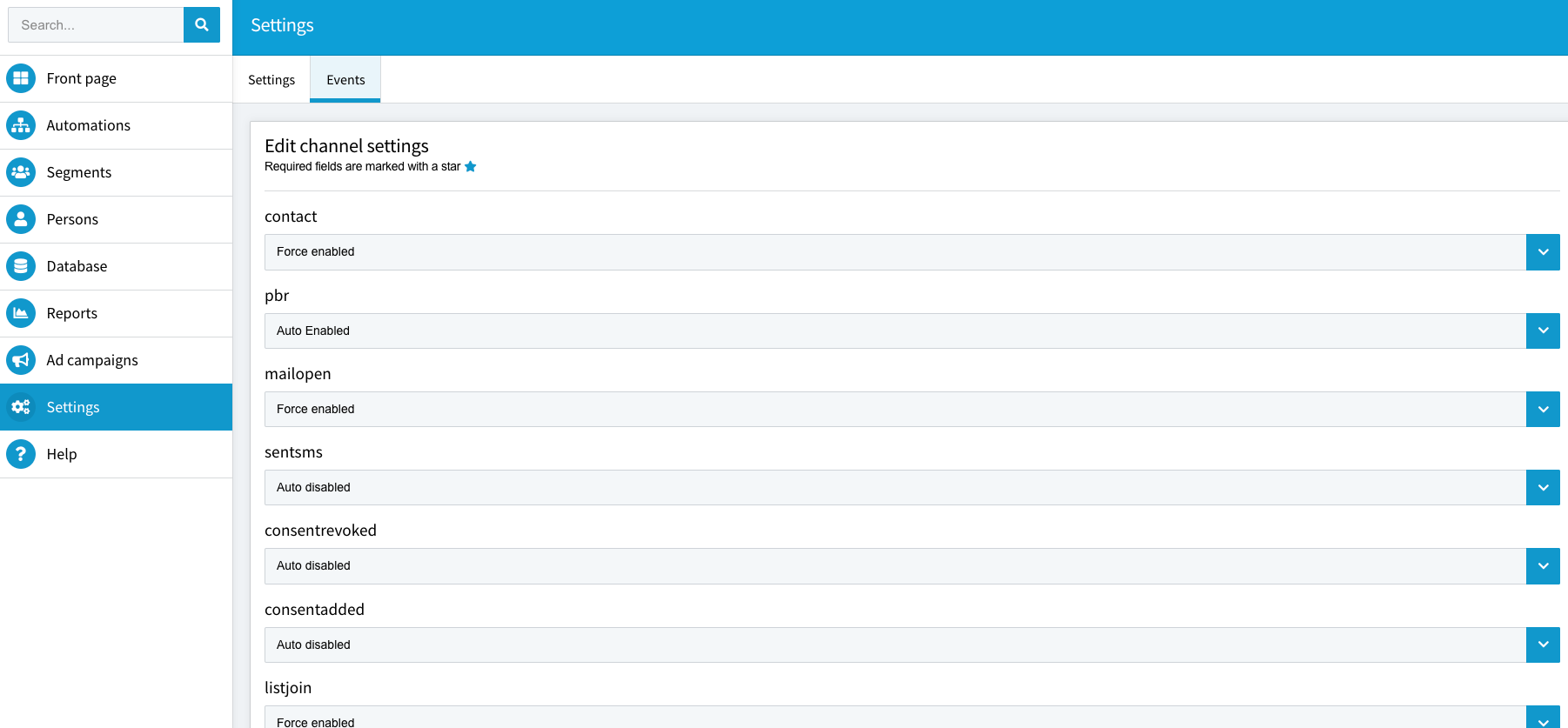Open the pbr Auto Enabled dropdown
Image resolution: width=1568 pixels, height=728 pixels.
click(x=912, y=331)
